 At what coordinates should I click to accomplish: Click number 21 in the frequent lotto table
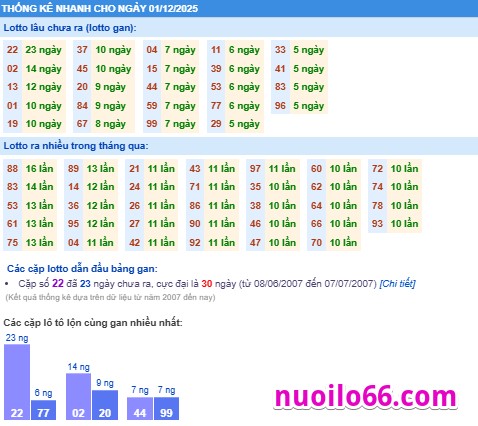pos(134,169)
